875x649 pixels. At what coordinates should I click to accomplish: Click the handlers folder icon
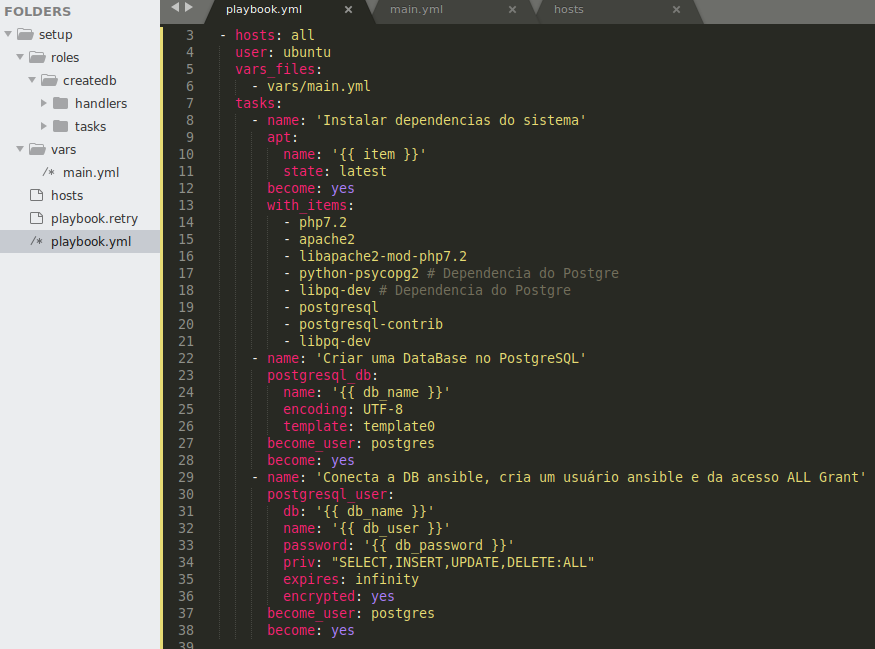60,103
